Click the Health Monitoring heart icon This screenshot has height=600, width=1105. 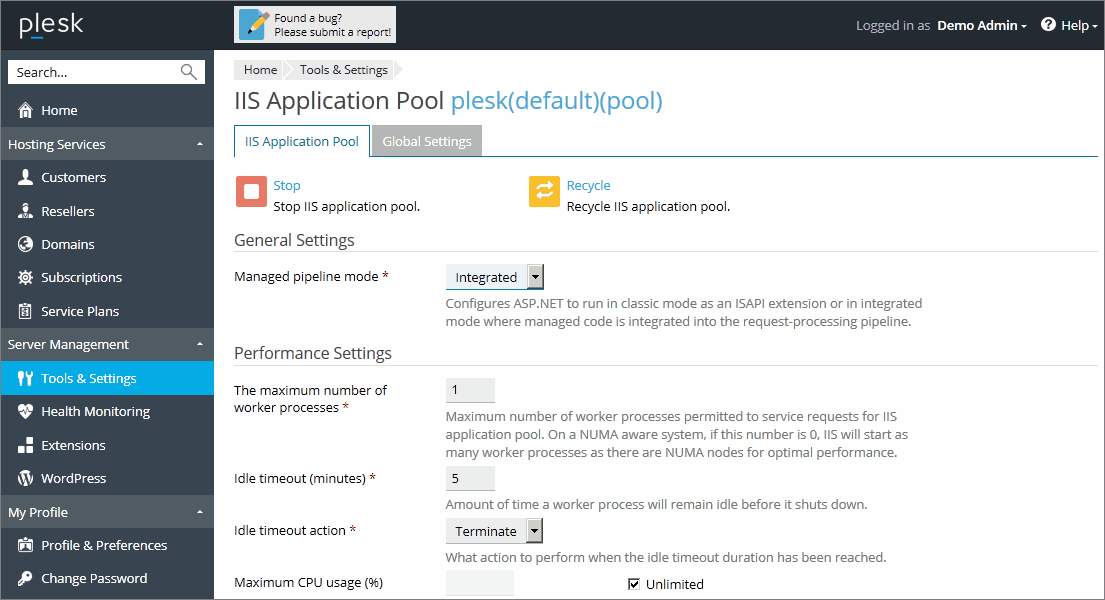point(26,412)
